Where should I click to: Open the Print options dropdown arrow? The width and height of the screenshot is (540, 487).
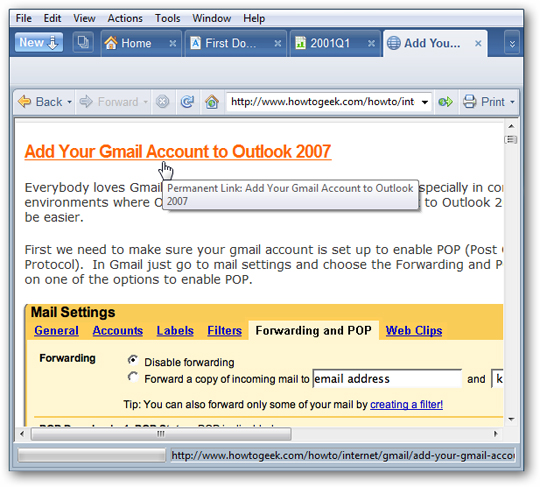[512, 102]
